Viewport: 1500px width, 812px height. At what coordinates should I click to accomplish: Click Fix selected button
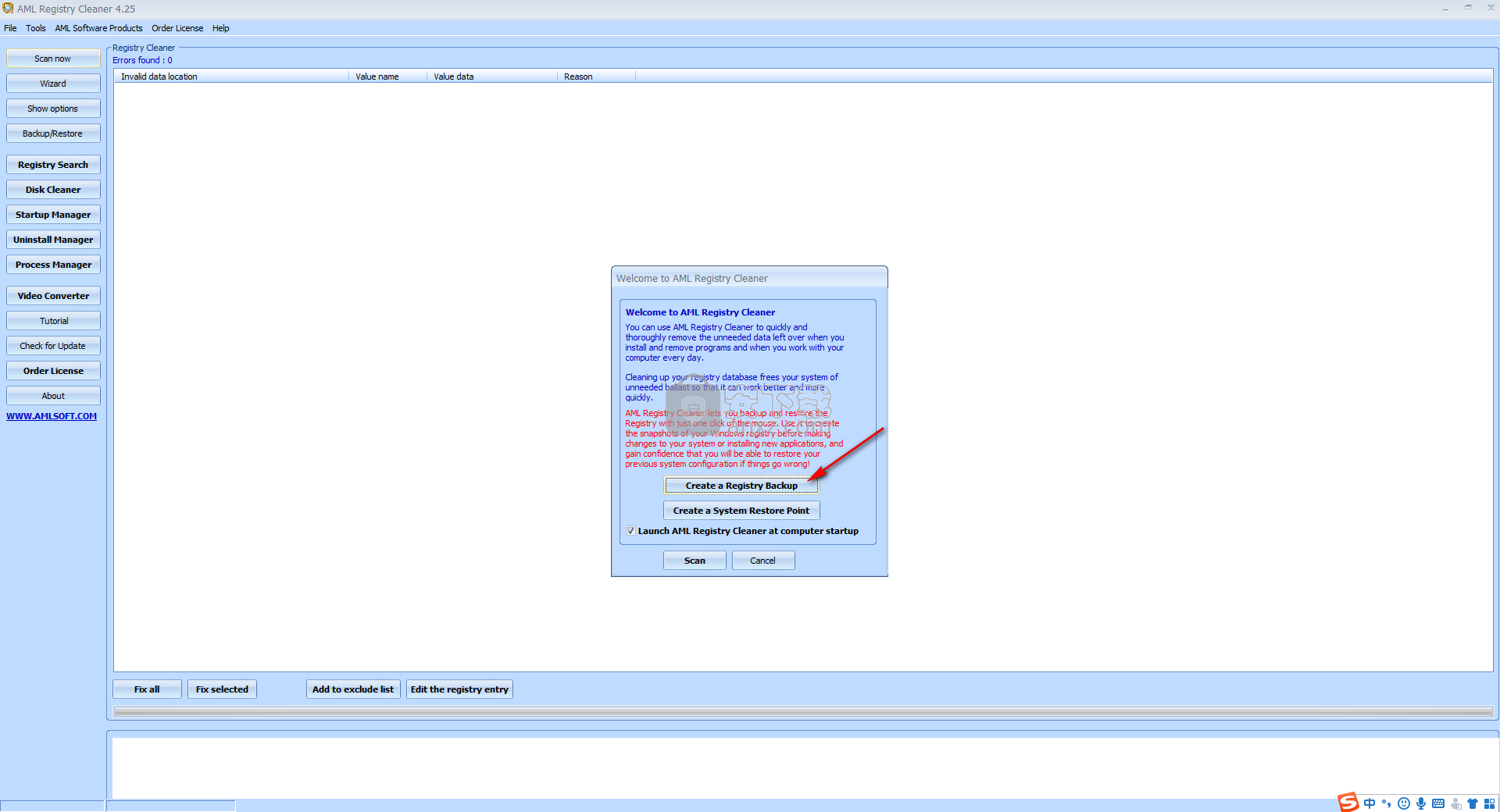point(222,689)
